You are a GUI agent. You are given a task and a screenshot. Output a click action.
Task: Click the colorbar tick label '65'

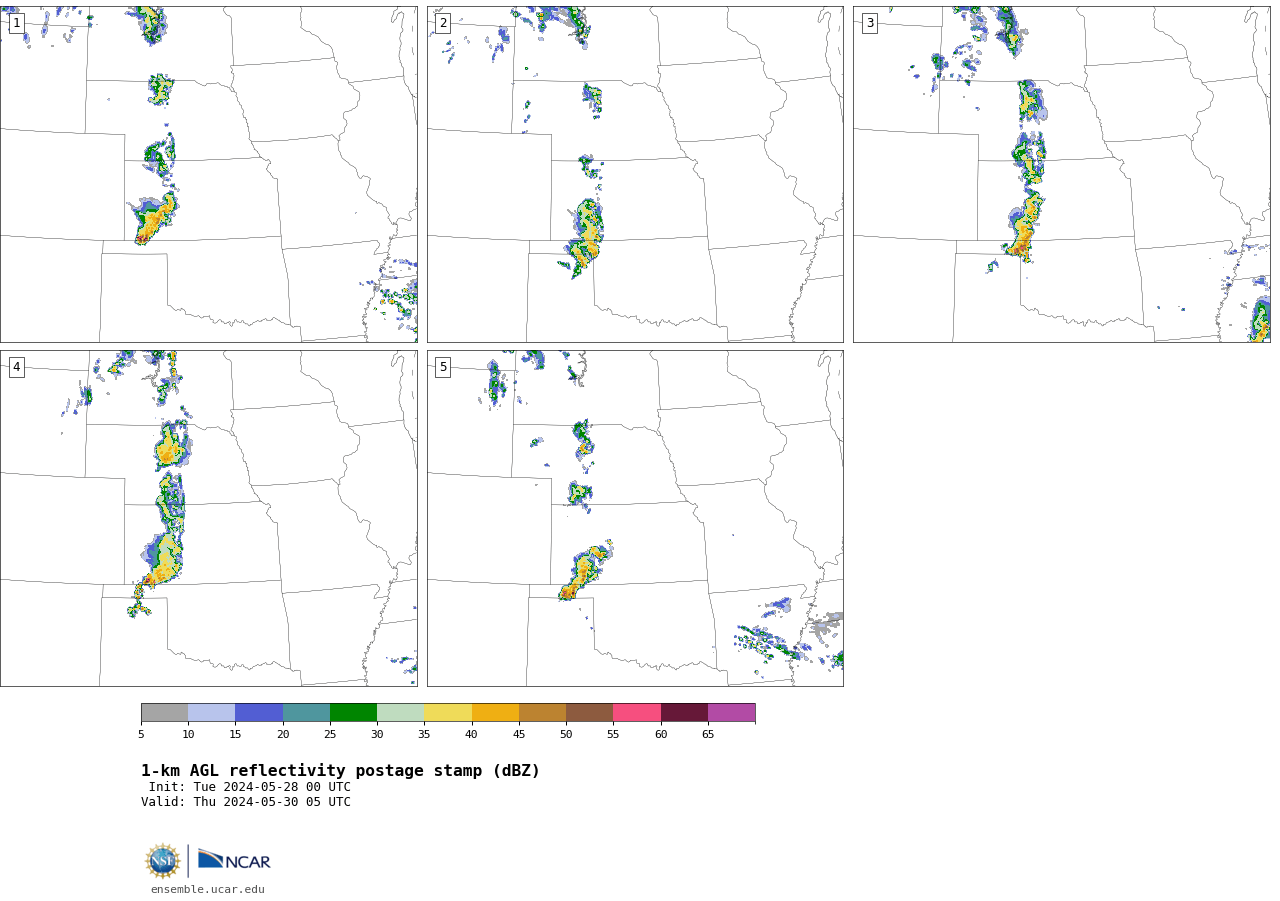tap(708, 735)
